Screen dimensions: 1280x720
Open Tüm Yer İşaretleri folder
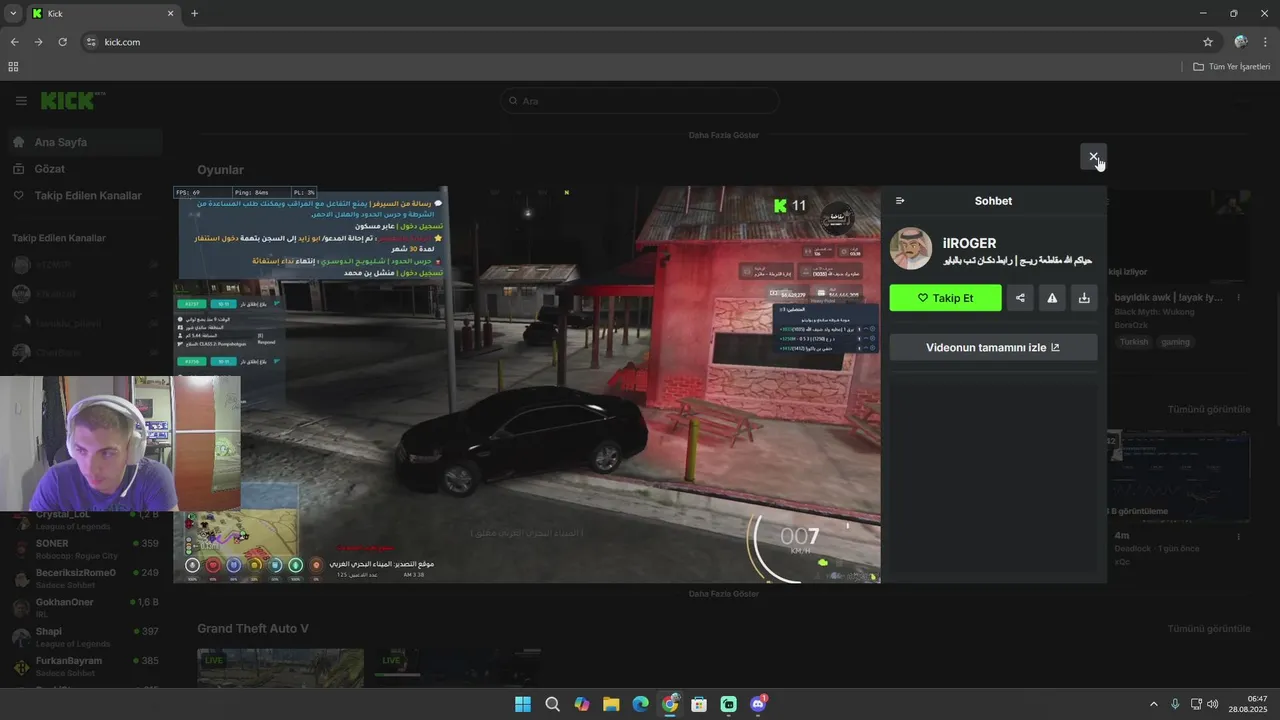tap(1232, 67)
